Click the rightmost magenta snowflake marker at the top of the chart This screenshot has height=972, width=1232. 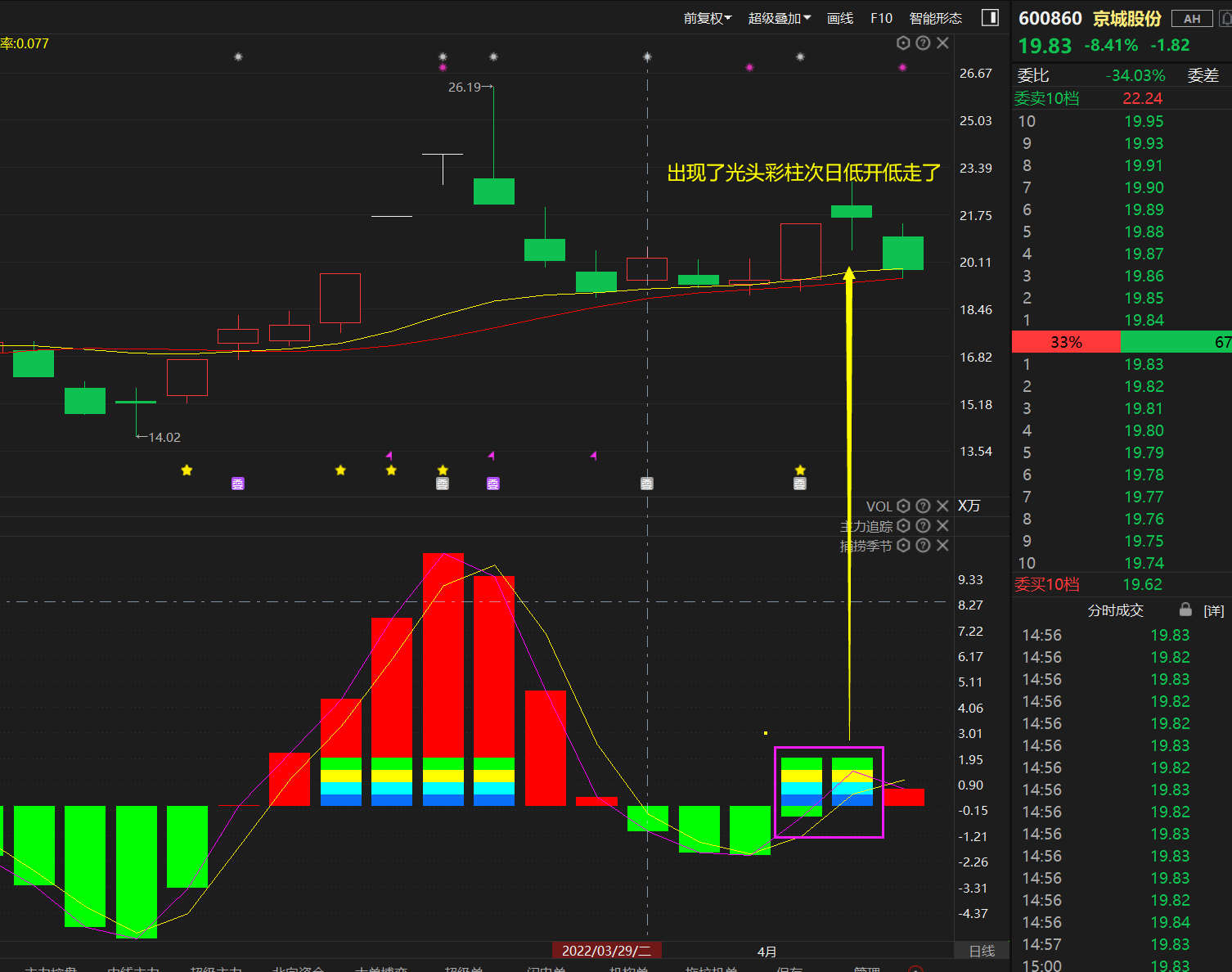click(902, 67)
